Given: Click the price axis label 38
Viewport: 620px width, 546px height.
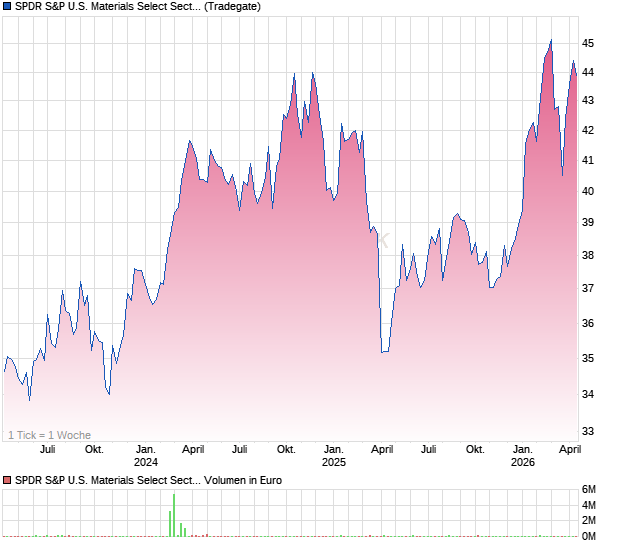Looking at the screenshot, I should coord(588,255).
